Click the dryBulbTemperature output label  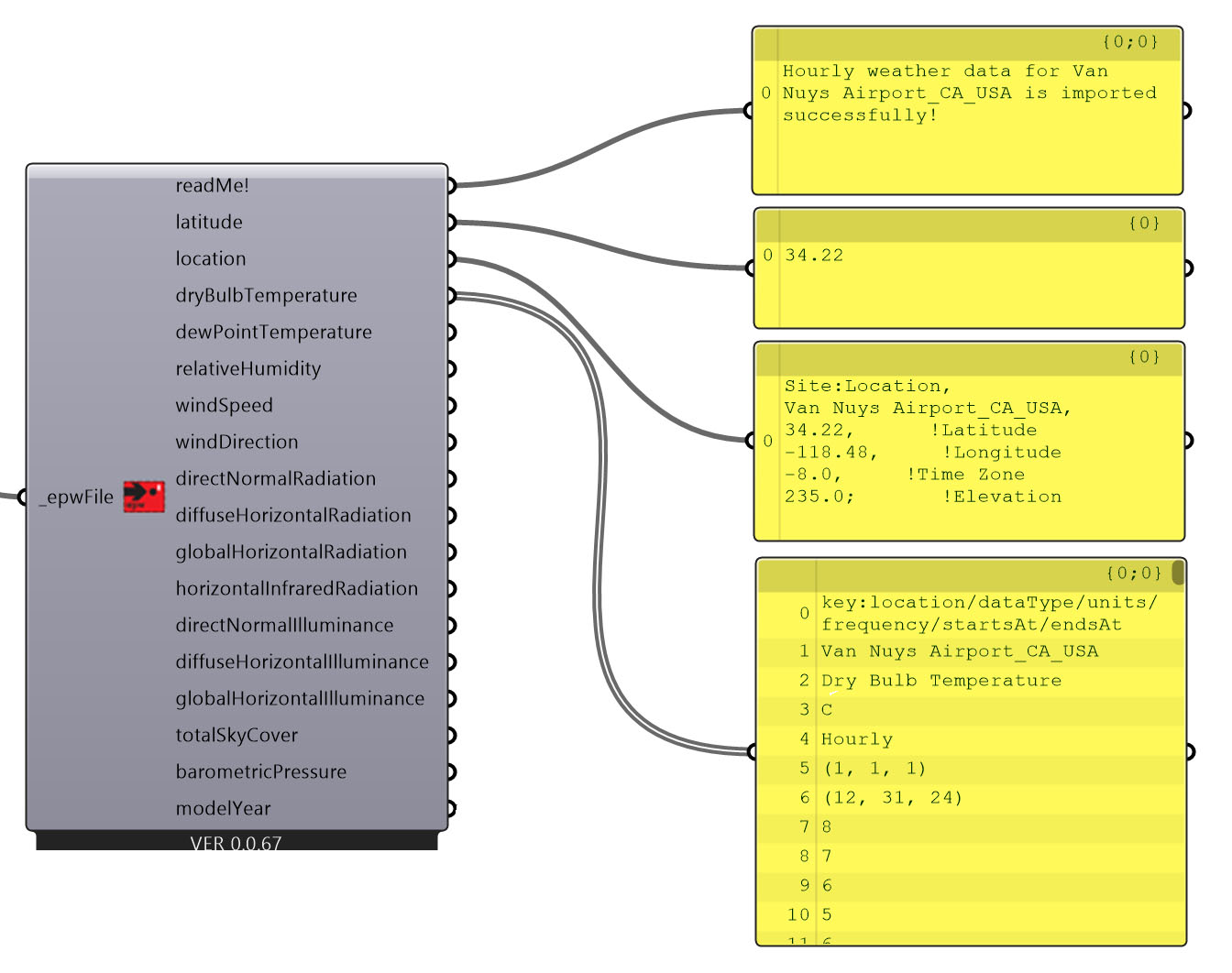pyautogui.click(x=266, y=296)
